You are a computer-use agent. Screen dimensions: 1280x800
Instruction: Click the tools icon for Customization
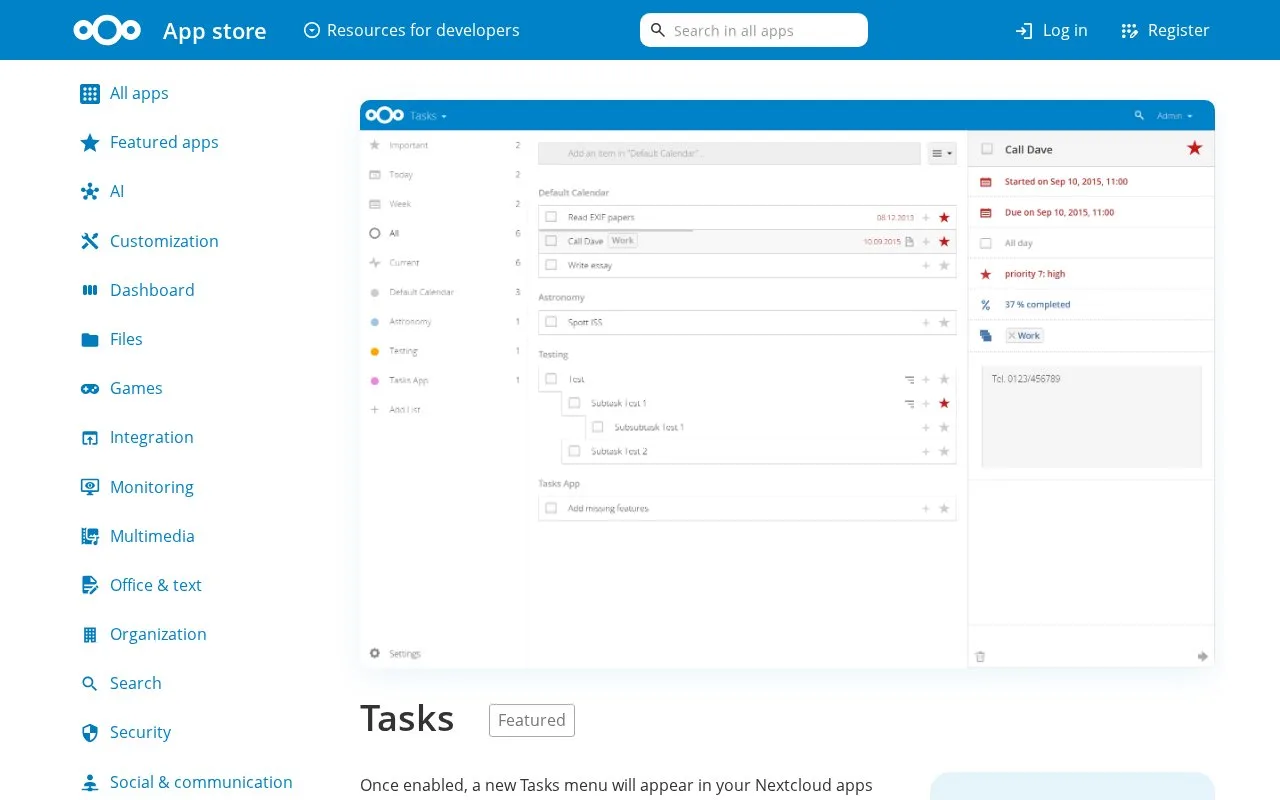click(90, 241)
